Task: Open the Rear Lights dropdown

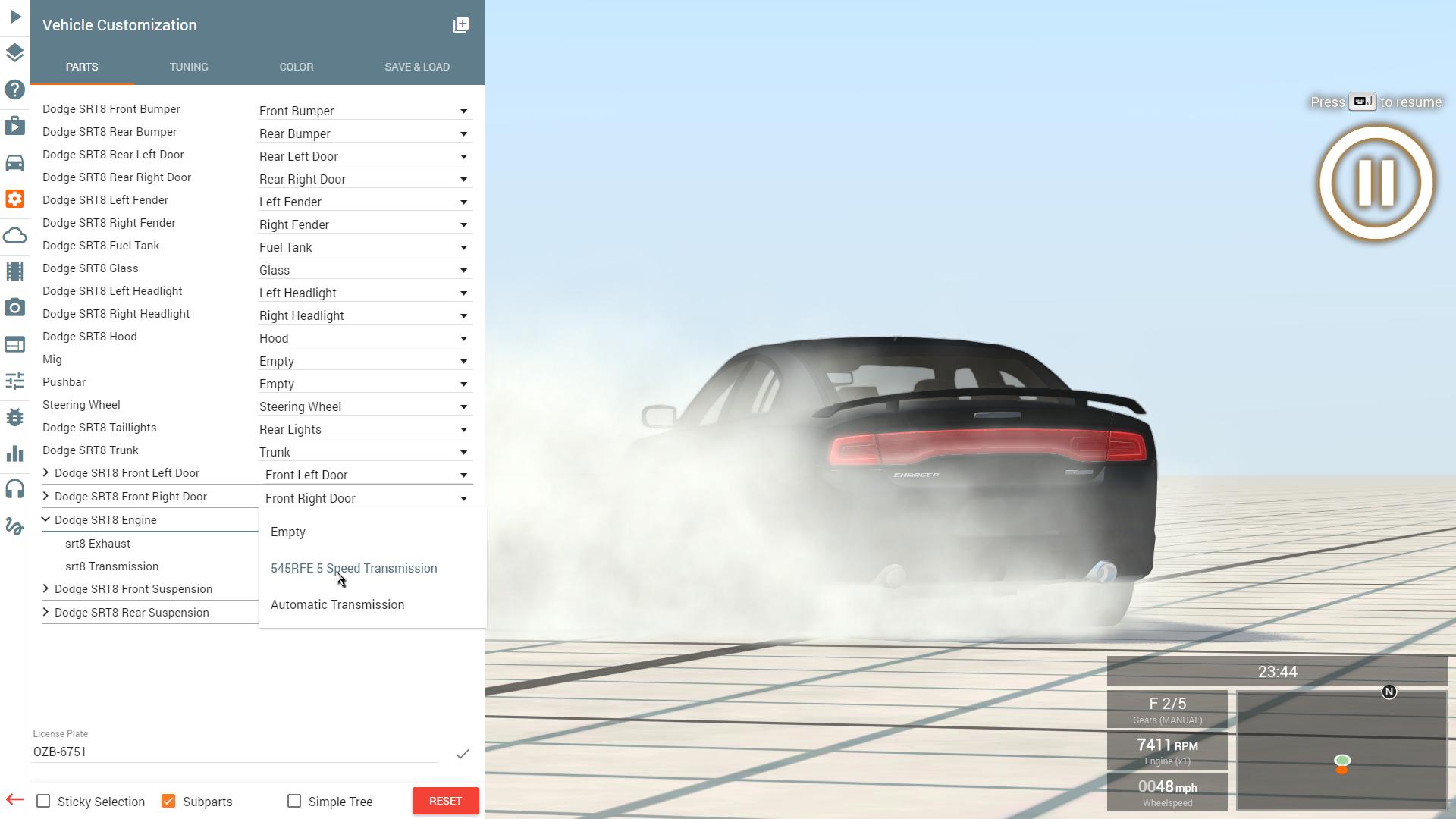Action: pyautogui.click(x=365, y=429)
